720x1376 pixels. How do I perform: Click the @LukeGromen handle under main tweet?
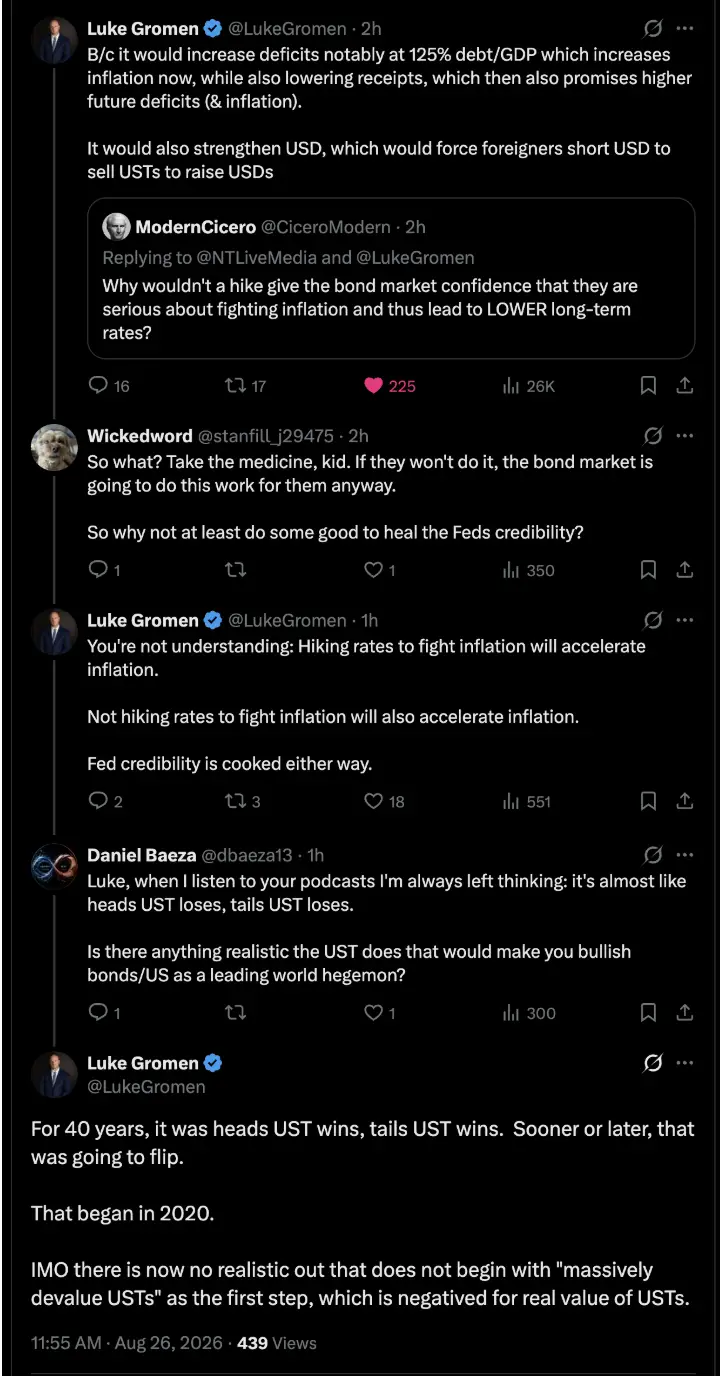[x=146, y=1086]
